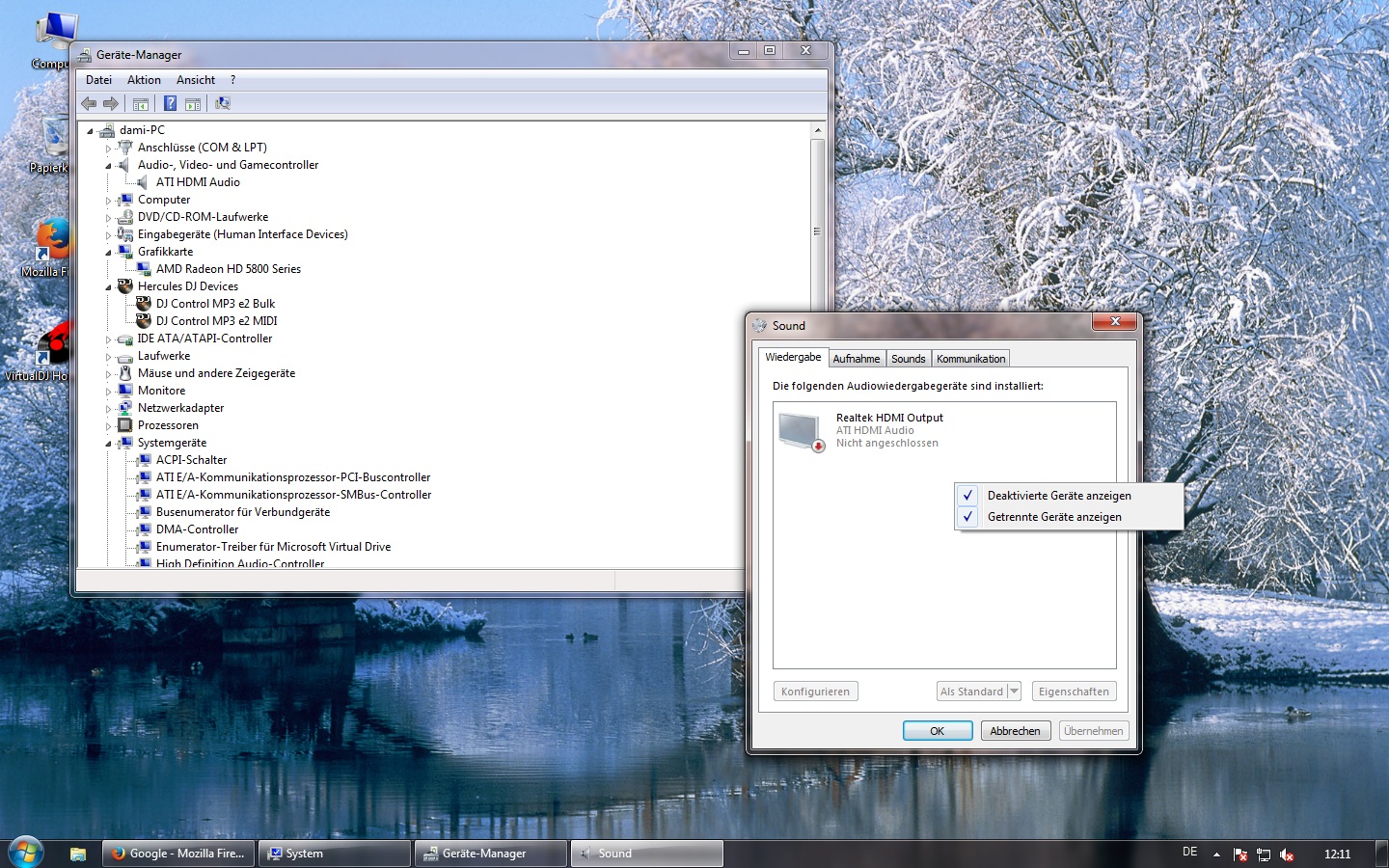The image size is (1389, 868).
Task: Switch to System window taskbar button
Action: (334, 854)
